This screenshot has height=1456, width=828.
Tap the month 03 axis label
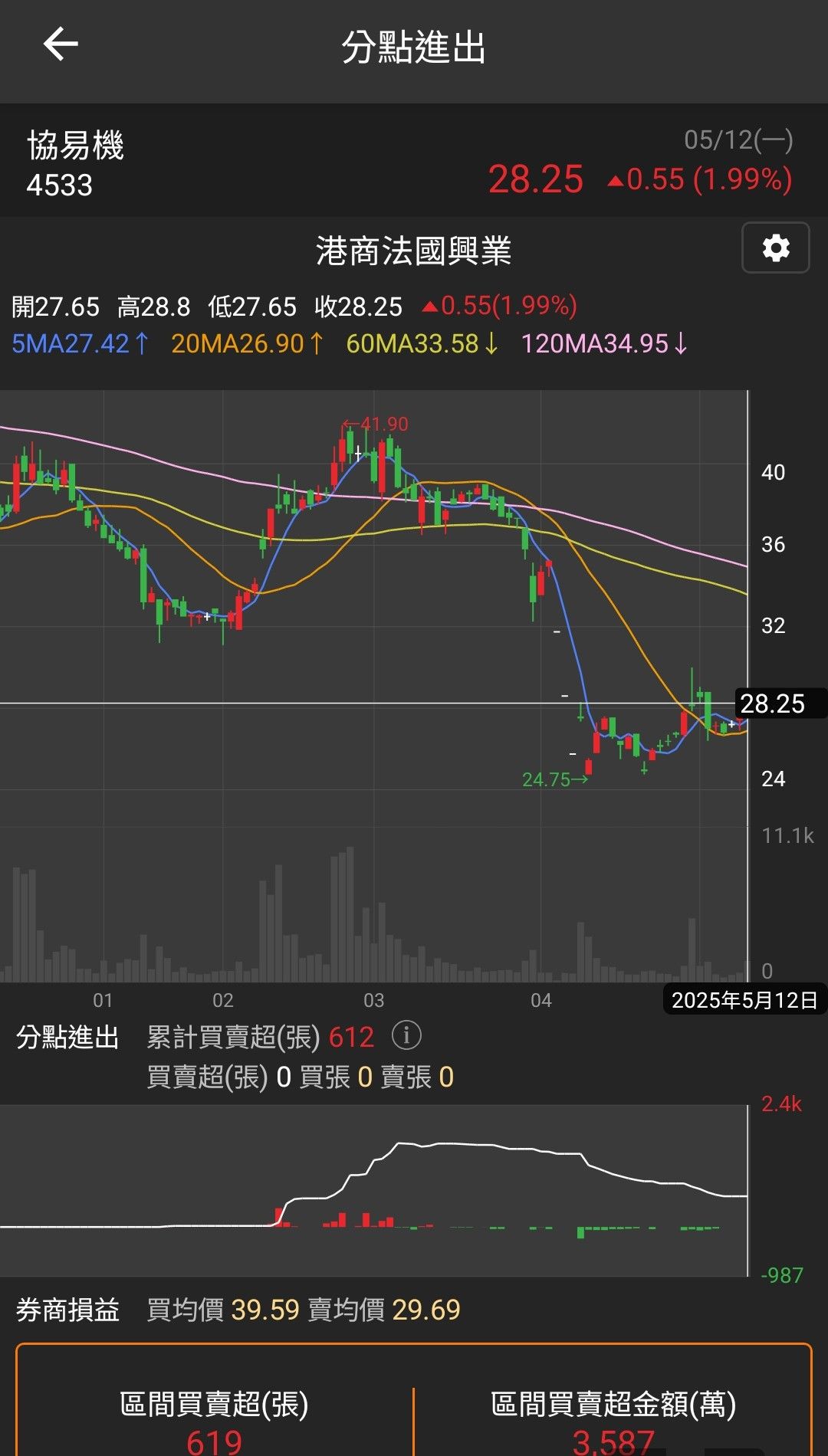373,1000
